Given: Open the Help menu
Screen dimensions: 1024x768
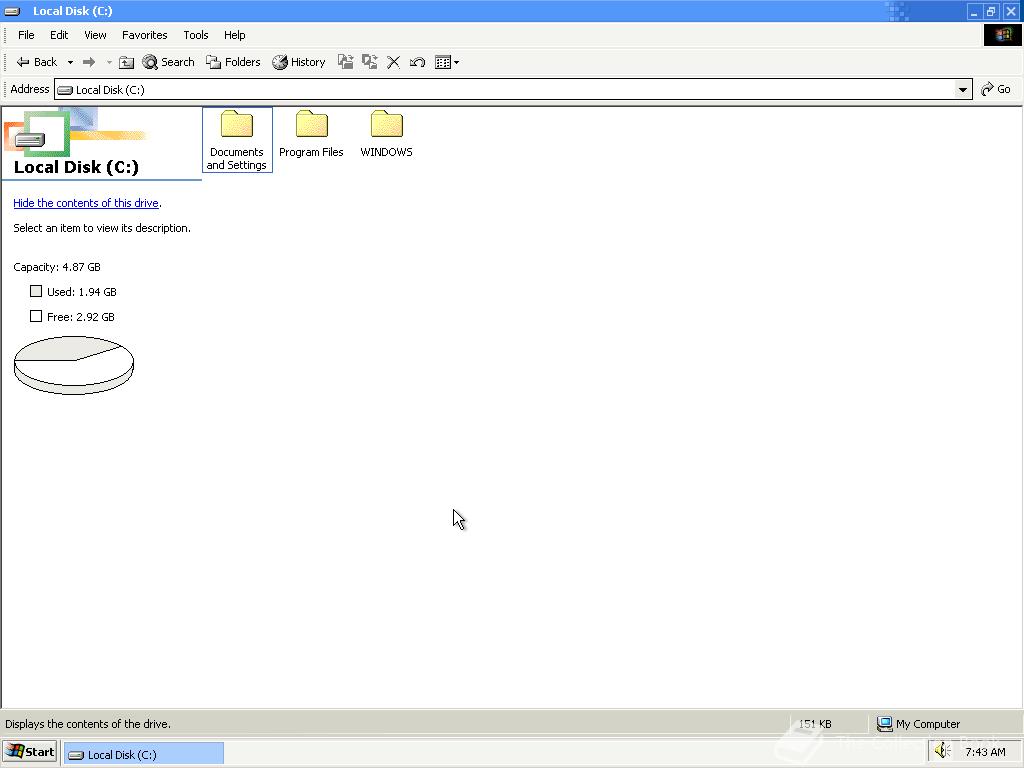Looking at the screenshot, I should tap(234, 35).
